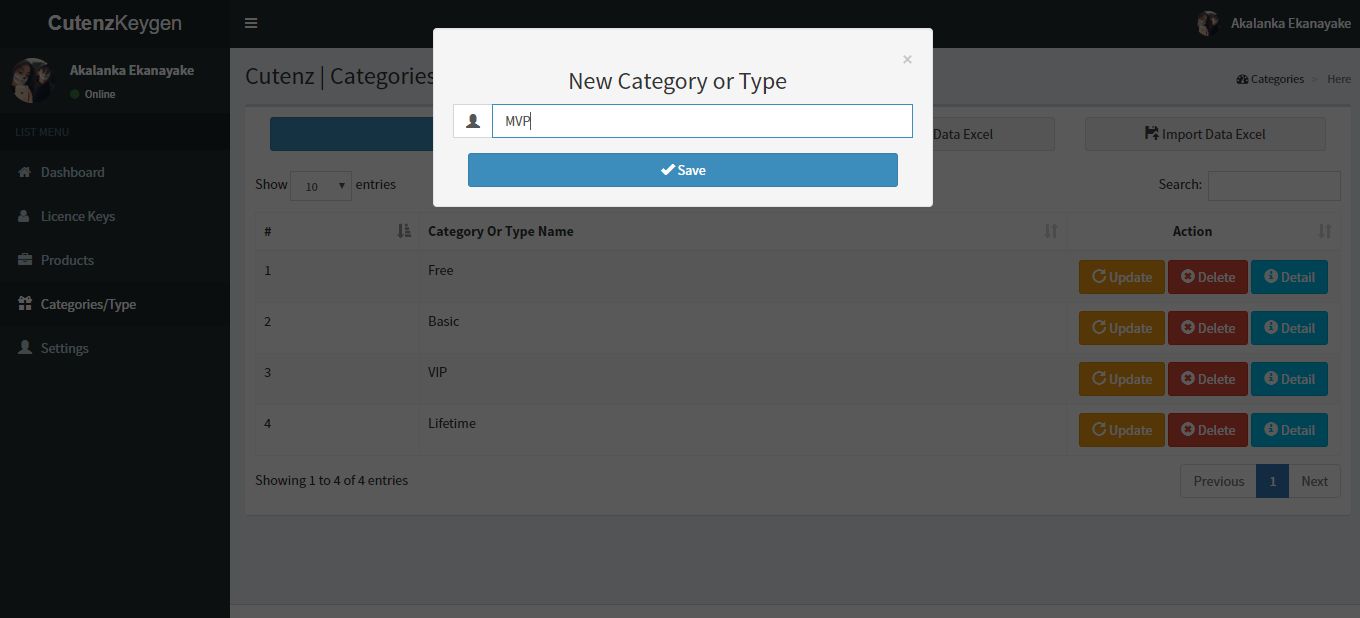
Task: Click the category name input field
Action: (702, 121)
